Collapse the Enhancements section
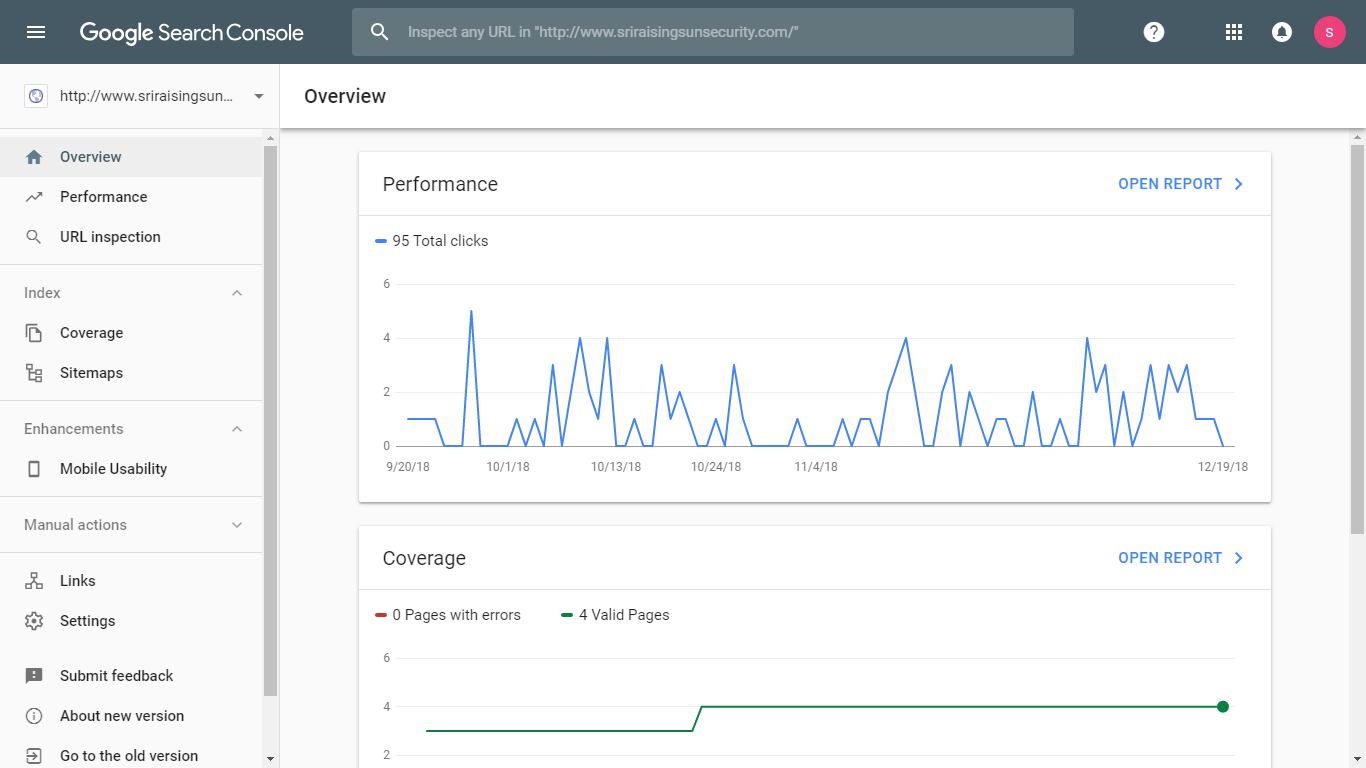The width and height of the screenshot is (1366, 768). pos(237,429)
